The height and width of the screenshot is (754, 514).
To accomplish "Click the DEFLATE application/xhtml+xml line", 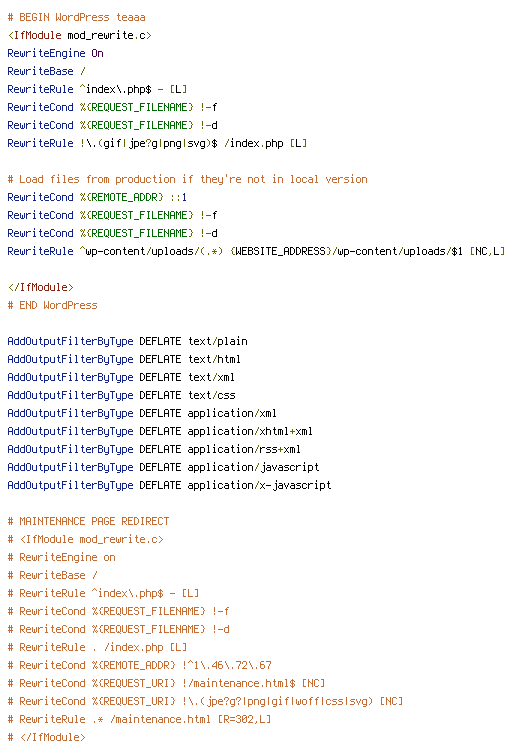I will click(x=160, y=431).
